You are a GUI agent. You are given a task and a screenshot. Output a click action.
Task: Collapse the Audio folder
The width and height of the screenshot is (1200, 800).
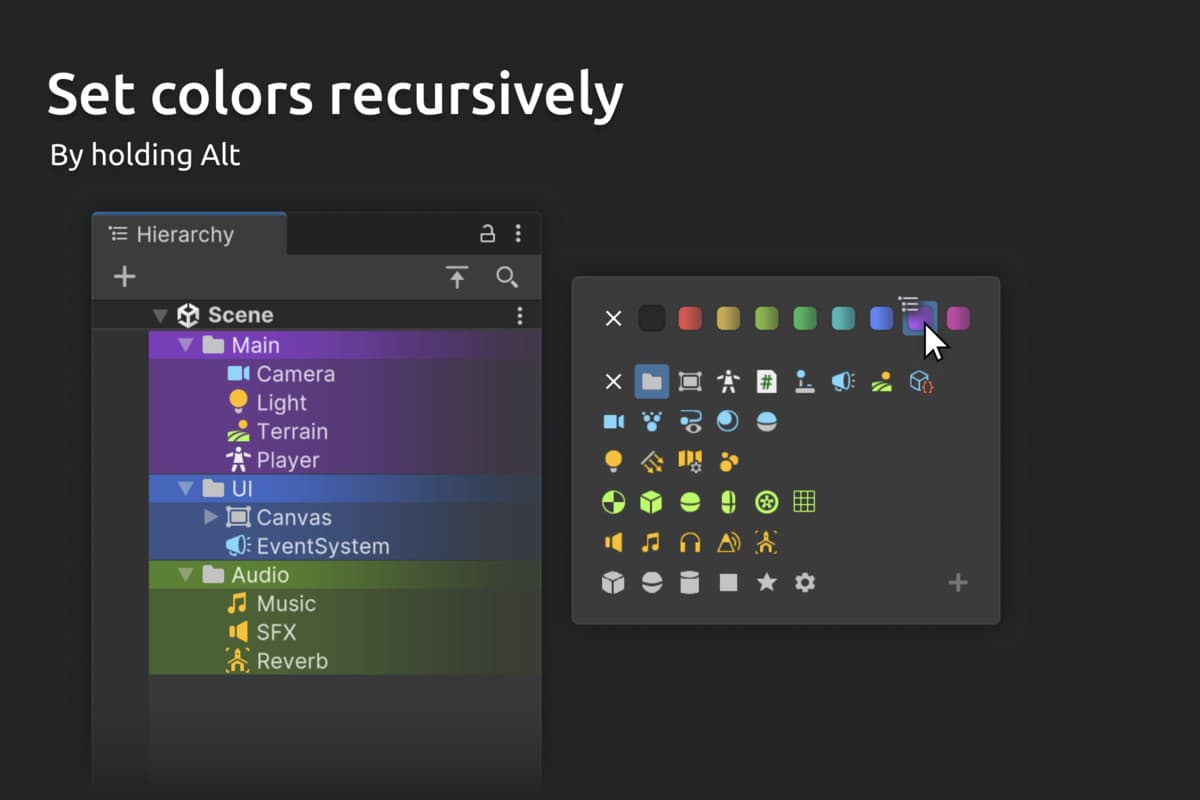click(x=185, y=575)
